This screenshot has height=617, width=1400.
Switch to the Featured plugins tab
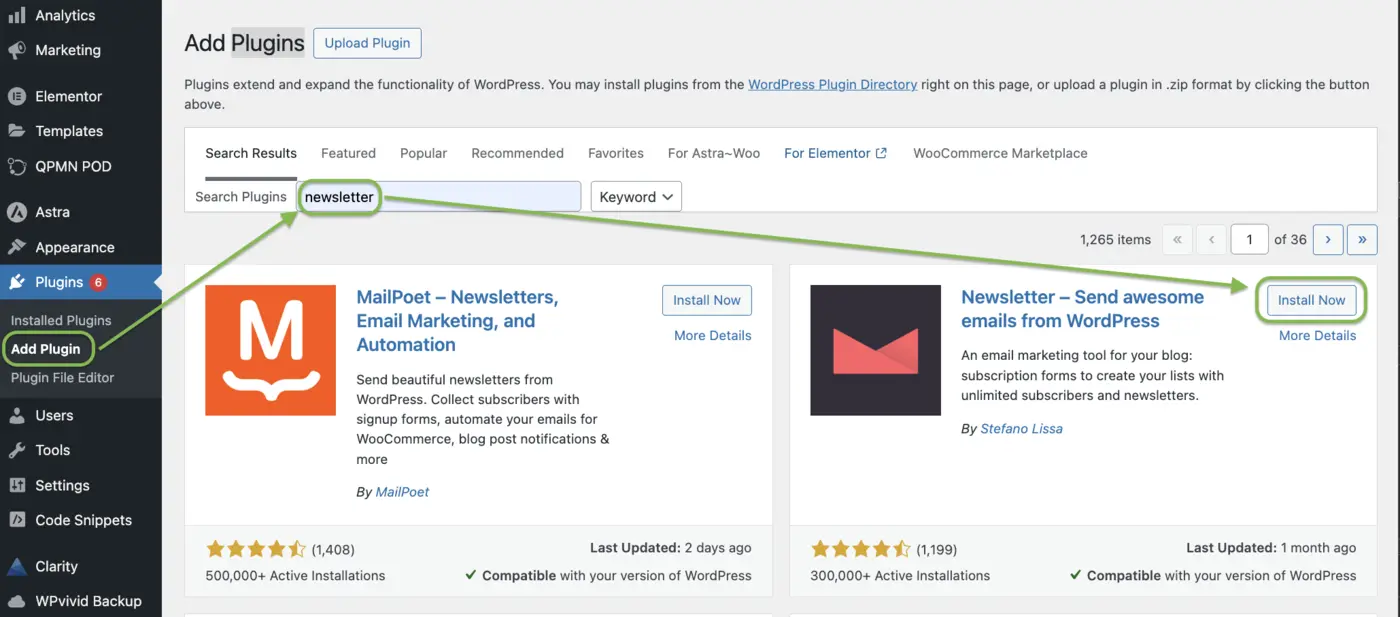[x=348, y=152]
